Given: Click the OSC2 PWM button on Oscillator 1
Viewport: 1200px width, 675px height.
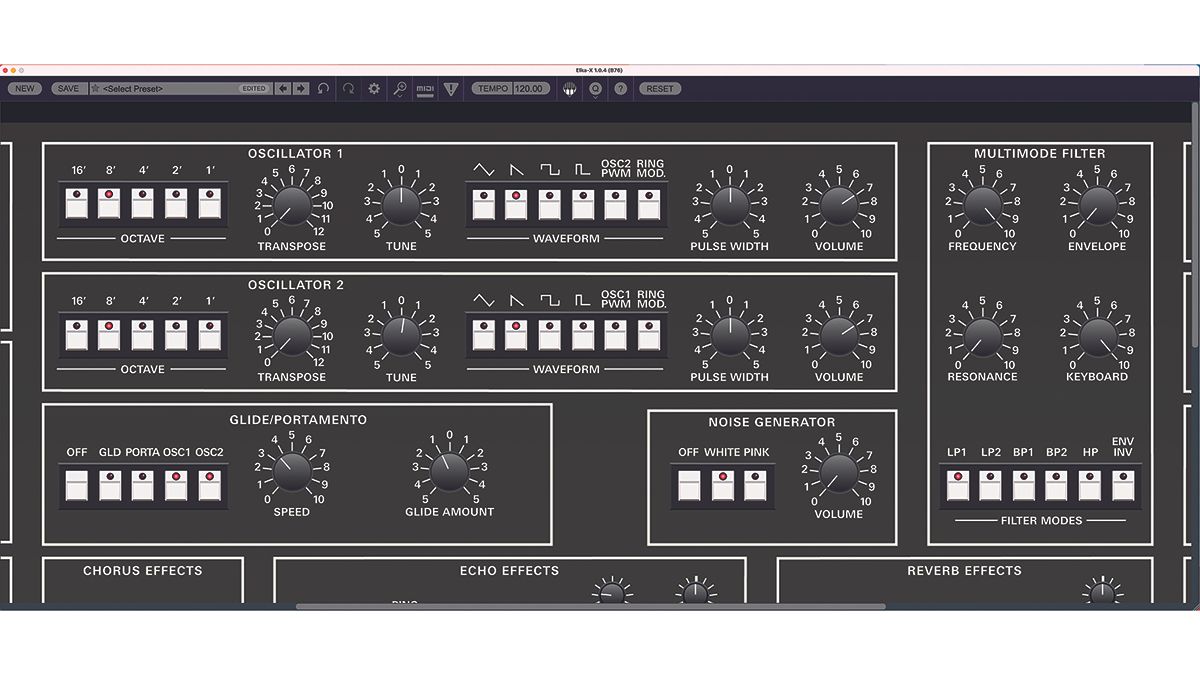Looking at the screenshot, I should click(616, 203).
